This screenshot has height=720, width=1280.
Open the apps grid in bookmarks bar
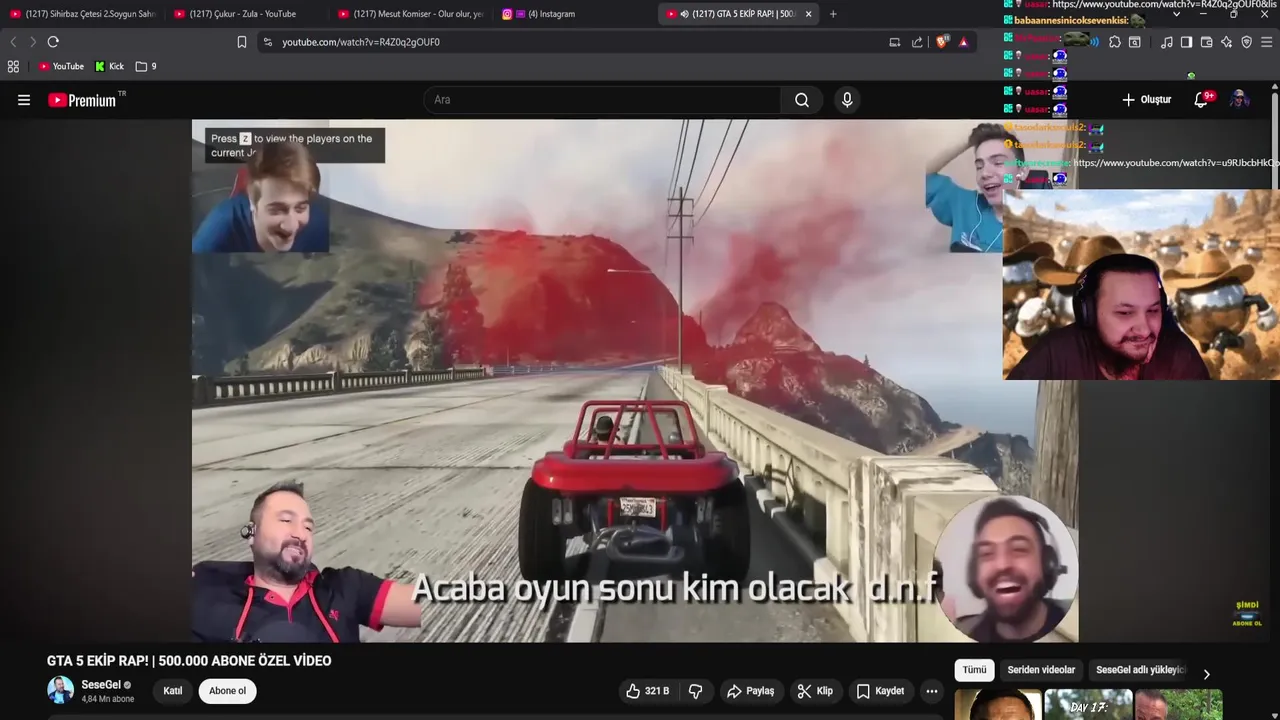coord(13,66)
